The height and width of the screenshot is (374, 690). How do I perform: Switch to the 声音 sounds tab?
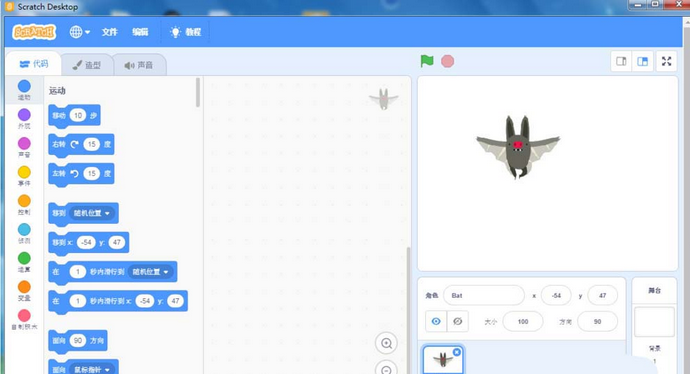[139, 65]
